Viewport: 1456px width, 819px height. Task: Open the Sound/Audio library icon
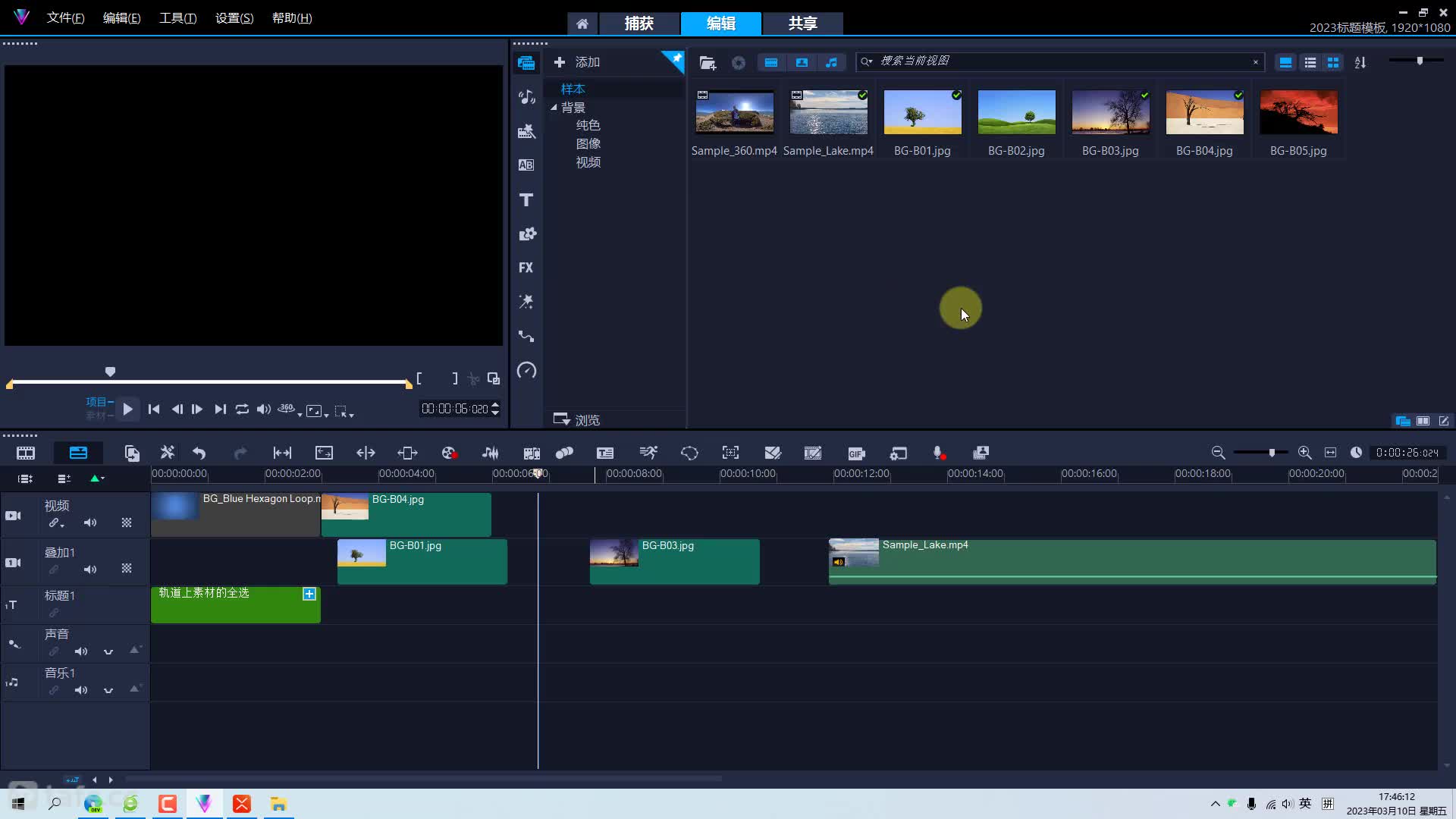(526, 96)
